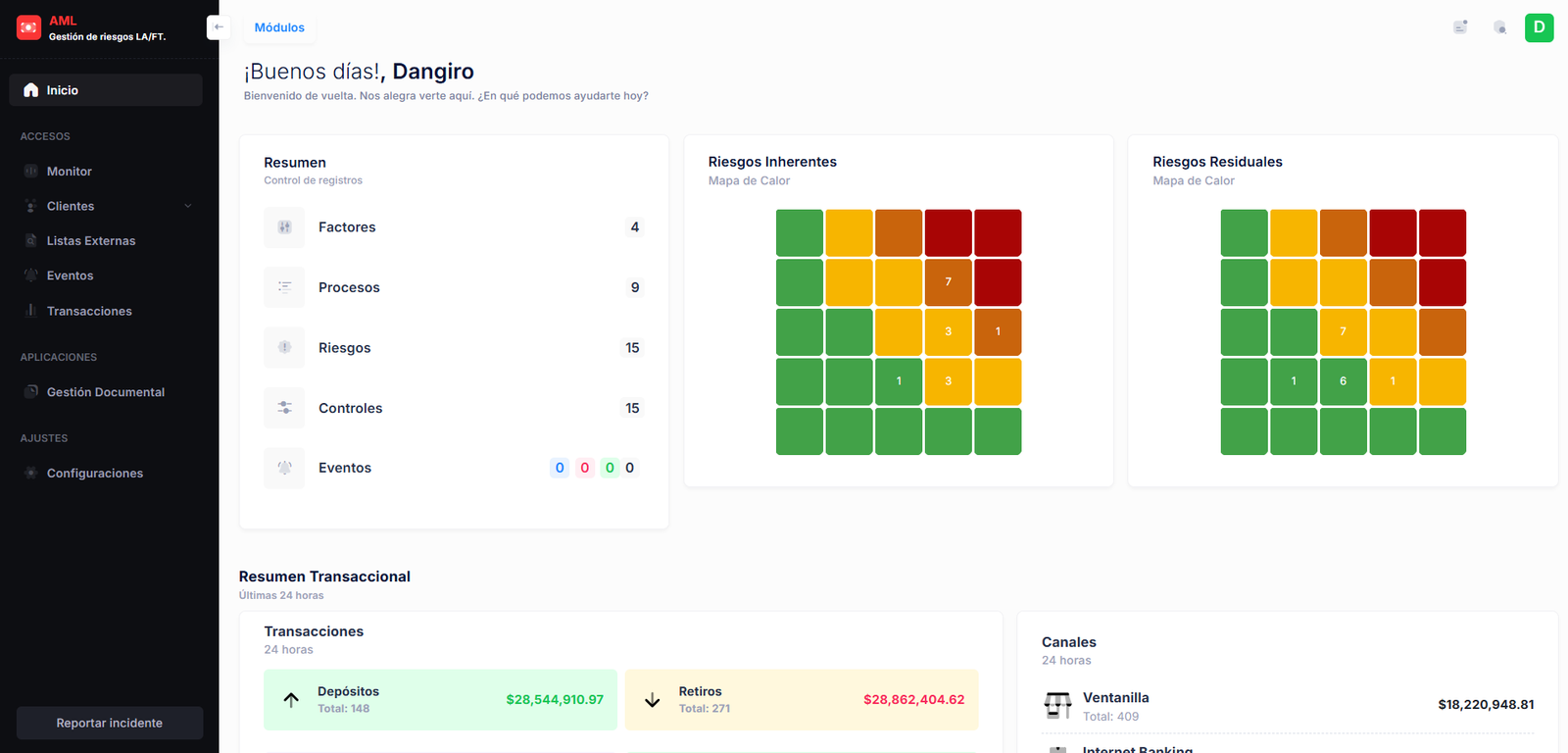Click the inherent risk heatmap cell showing 7
1568x753 pixels.
(x=948, y=282)
